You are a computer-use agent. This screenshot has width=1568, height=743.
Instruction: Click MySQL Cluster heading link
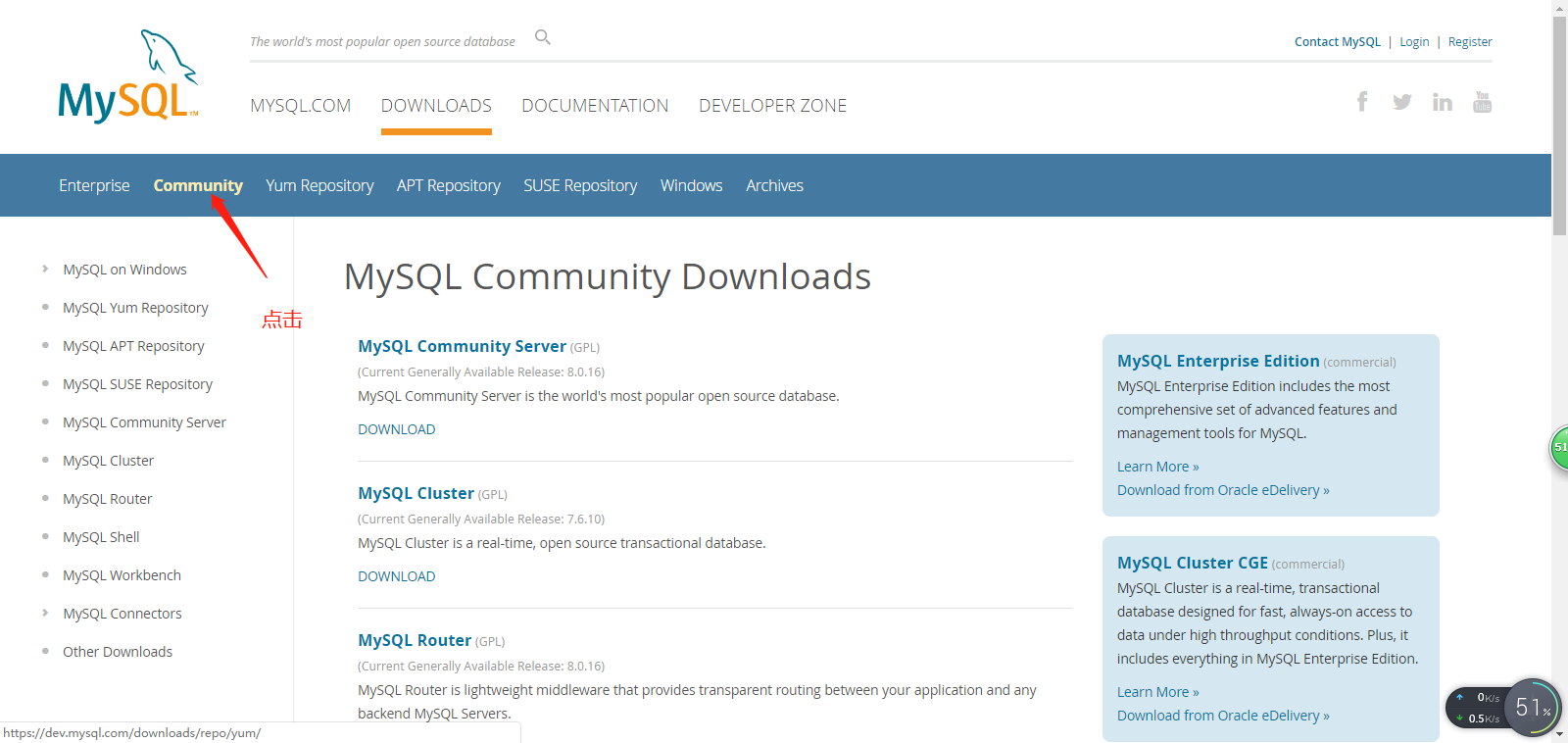416,493
